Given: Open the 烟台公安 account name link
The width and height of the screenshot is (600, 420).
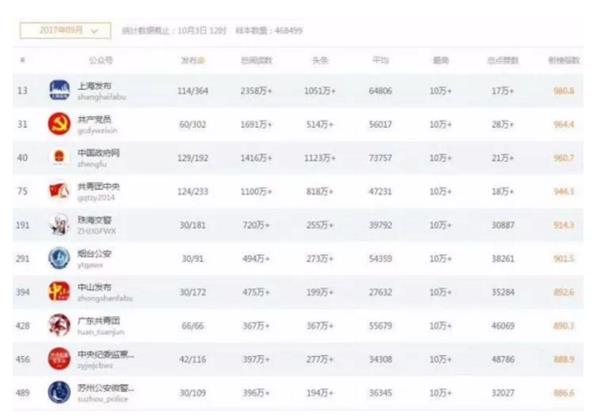Looking at the screenshot, I should point(95,254).
